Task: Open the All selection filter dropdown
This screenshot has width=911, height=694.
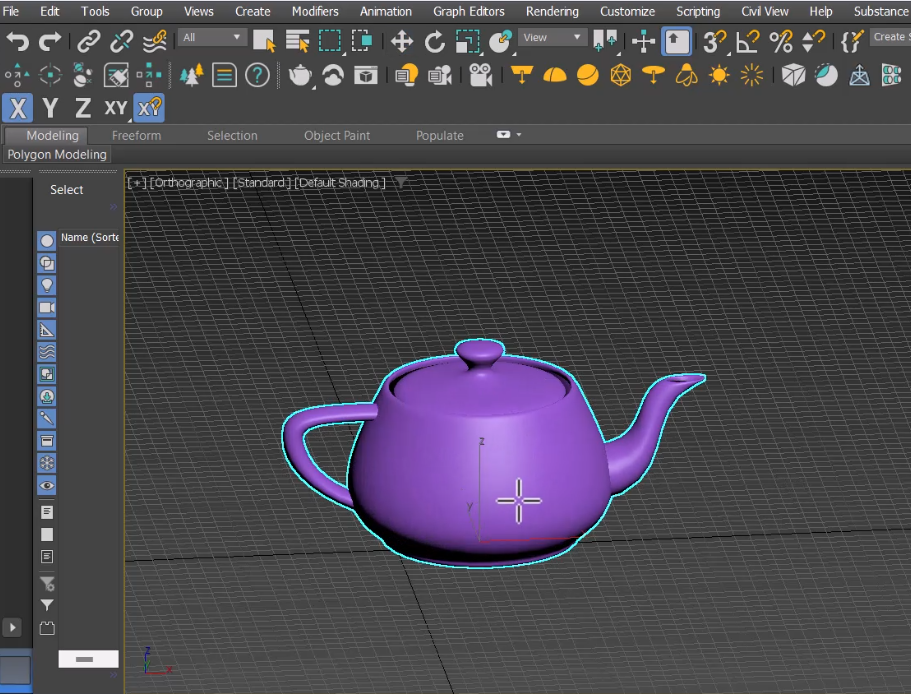Action: pyautogui.click(x=212, y=38)
